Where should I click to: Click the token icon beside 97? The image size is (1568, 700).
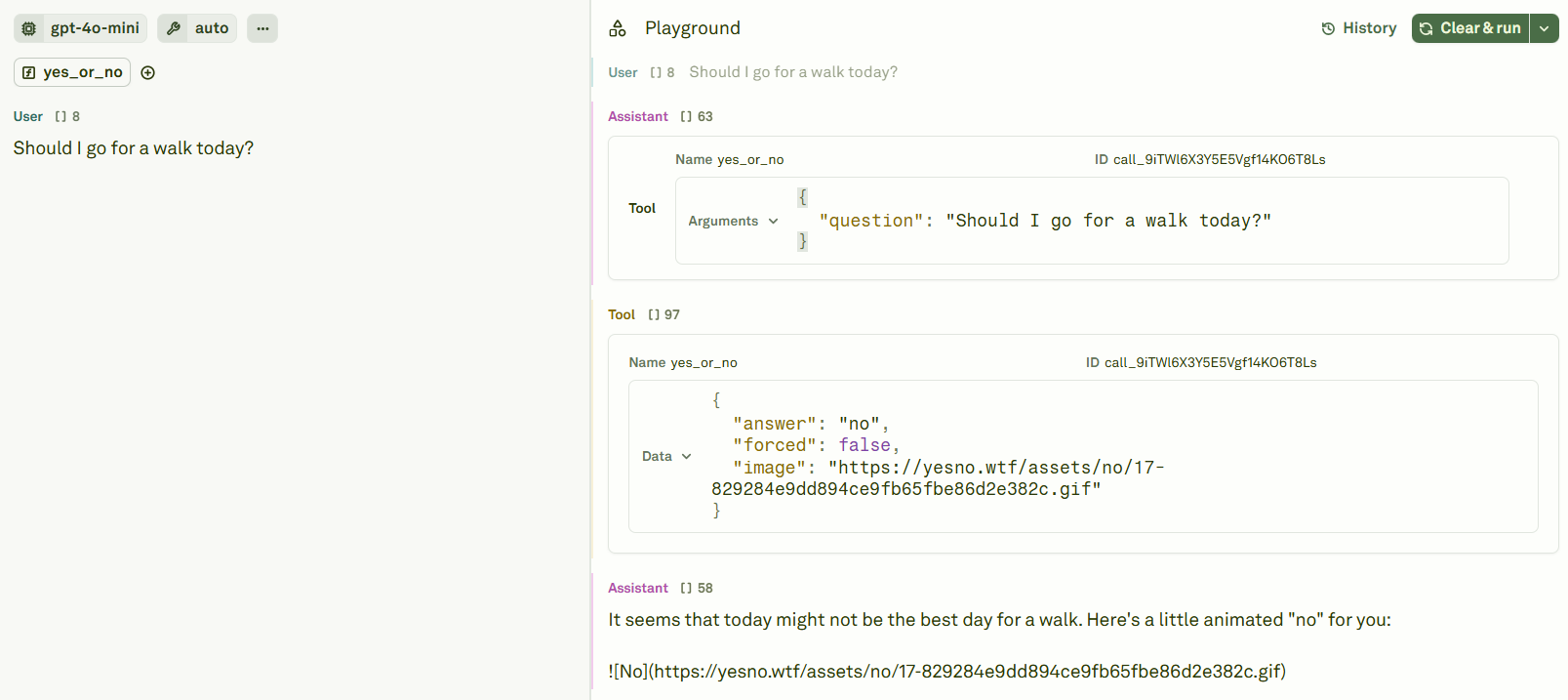tap(654, 314)
